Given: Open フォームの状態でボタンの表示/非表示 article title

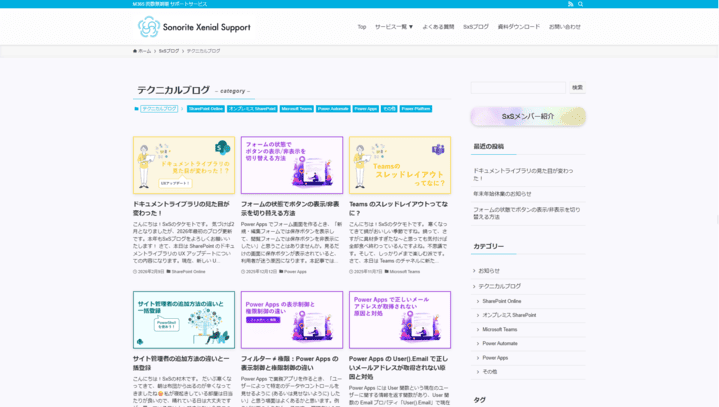Looking at the screenshot, I should (x=290, y=209).
